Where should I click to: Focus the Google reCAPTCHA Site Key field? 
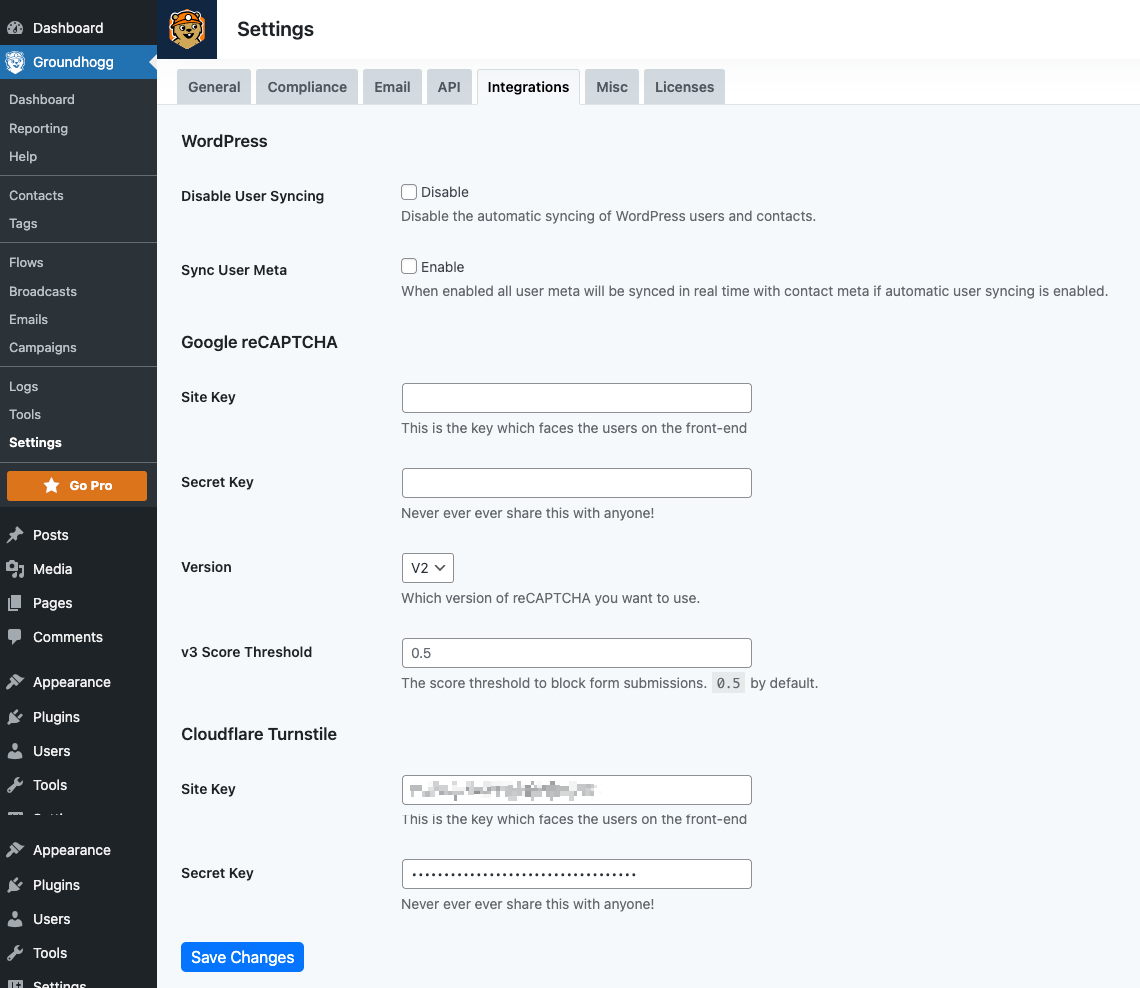[577, 398]
